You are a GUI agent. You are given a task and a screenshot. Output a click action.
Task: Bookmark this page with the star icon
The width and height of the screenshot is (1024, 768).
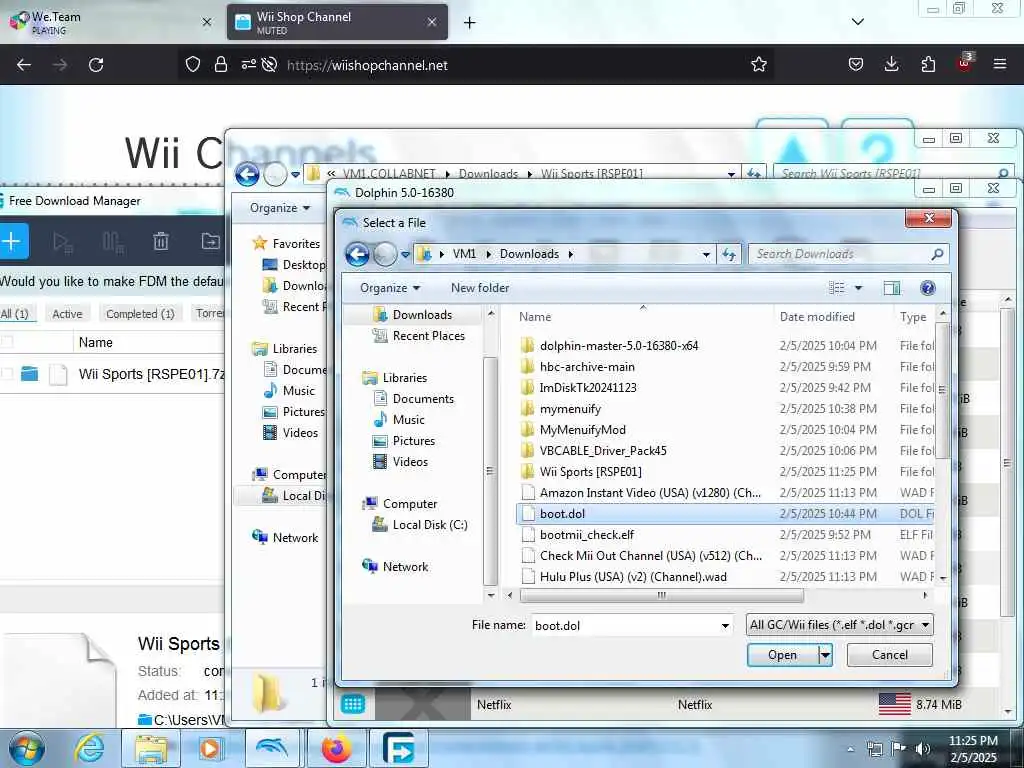pos(758,65)
